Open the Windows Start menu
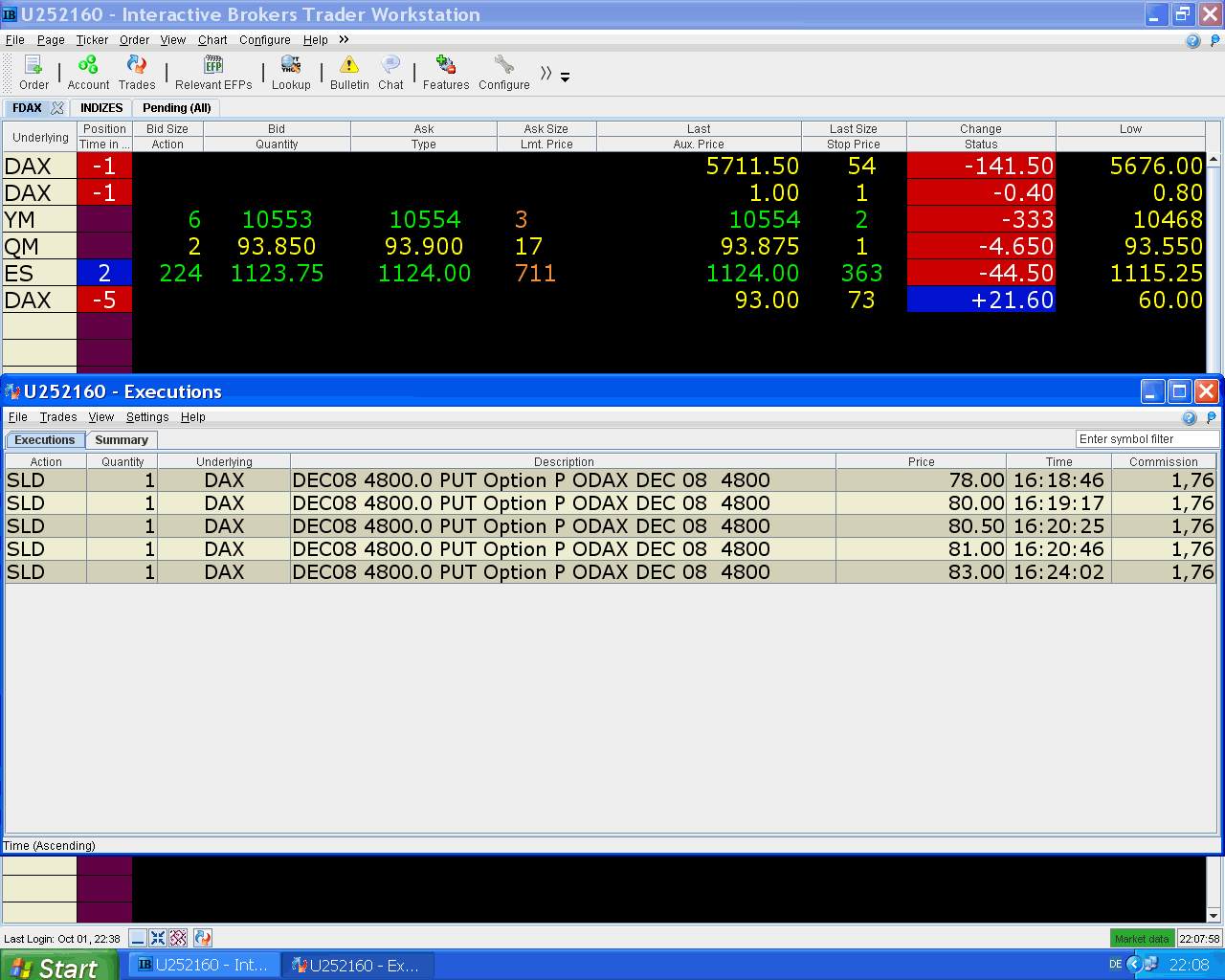Image resolution: width=1225 pixels, height=980 pixels. pyautogui.click(x=58, y=966)
